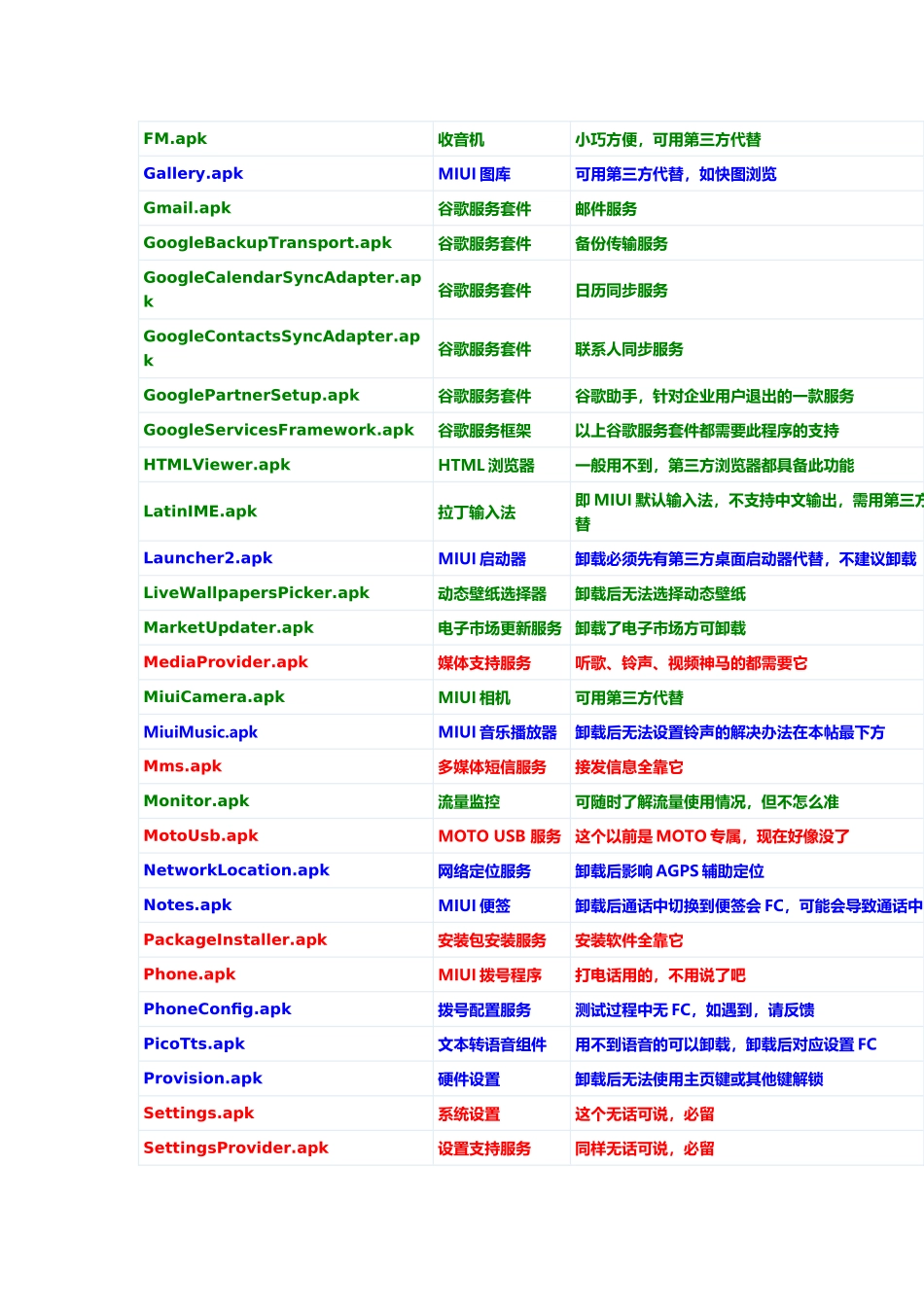Select the MOTO USB 服务 cell
924x1307 pixels.
(x=500, y=836)
